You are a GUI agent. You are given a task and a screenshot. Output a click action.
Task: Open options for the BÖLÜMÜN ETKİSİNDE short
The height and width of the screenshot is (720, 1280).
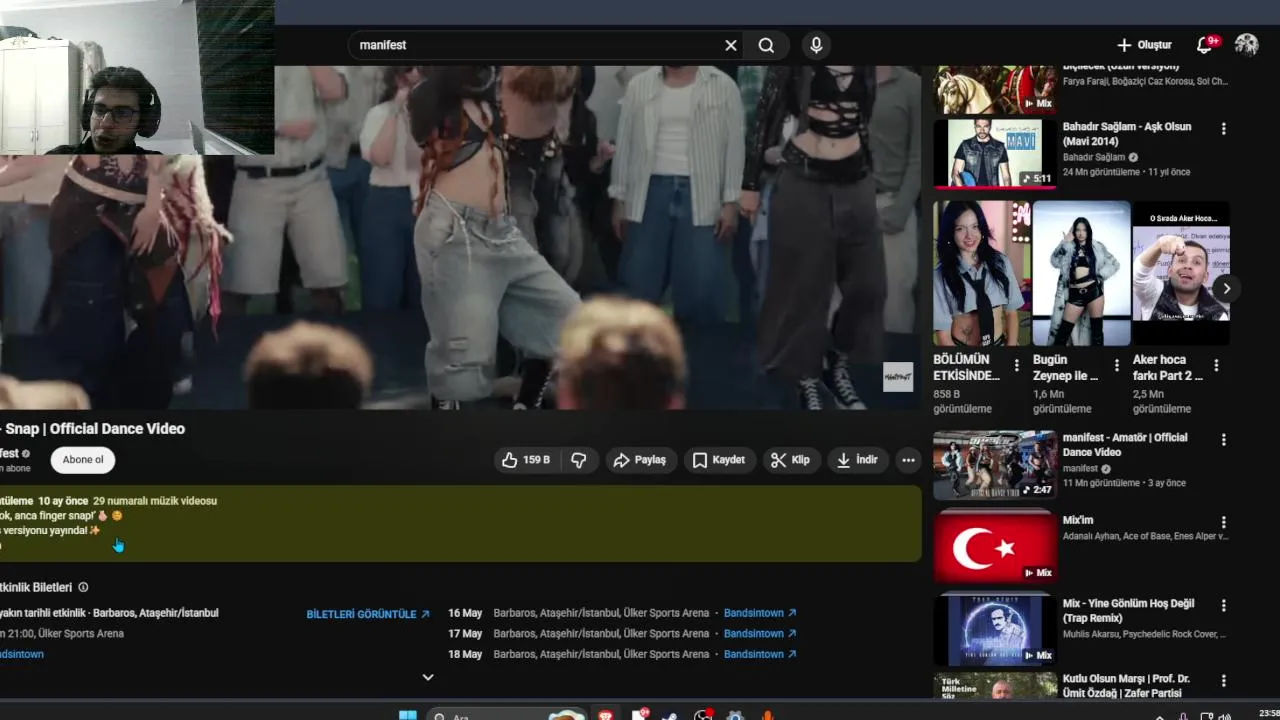coord(1017,366)
